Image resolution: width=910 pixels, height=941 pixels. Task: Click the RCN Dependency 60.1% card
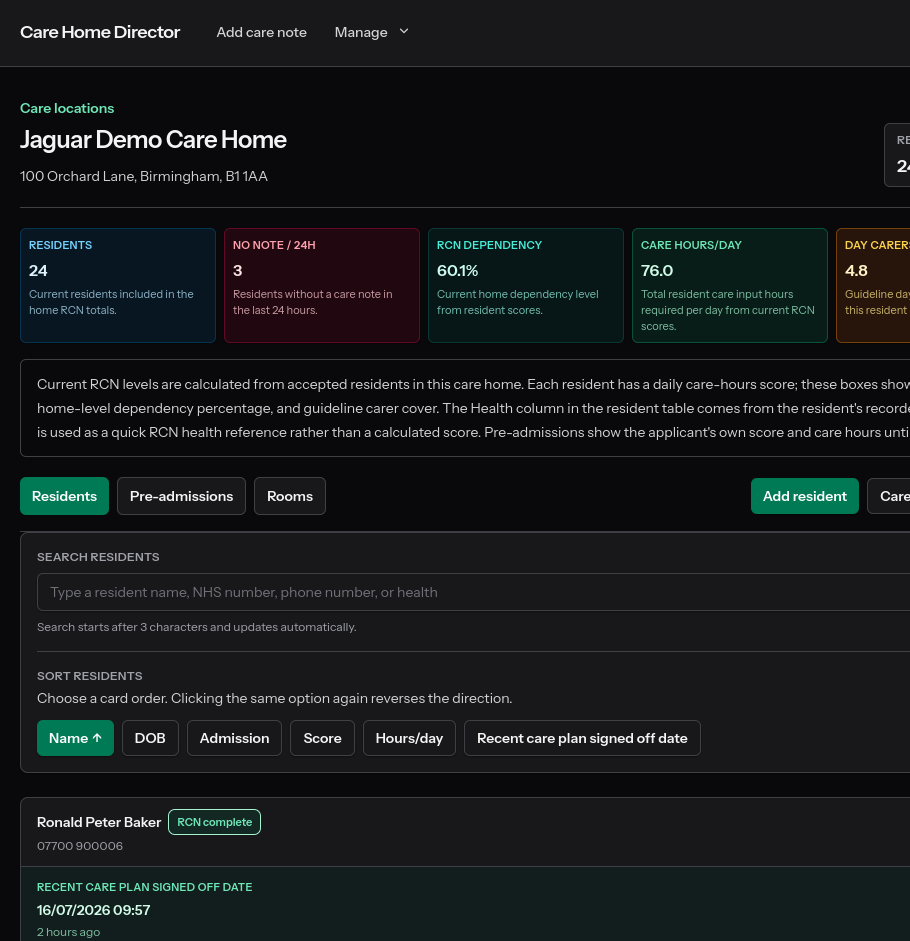(526, 286)
